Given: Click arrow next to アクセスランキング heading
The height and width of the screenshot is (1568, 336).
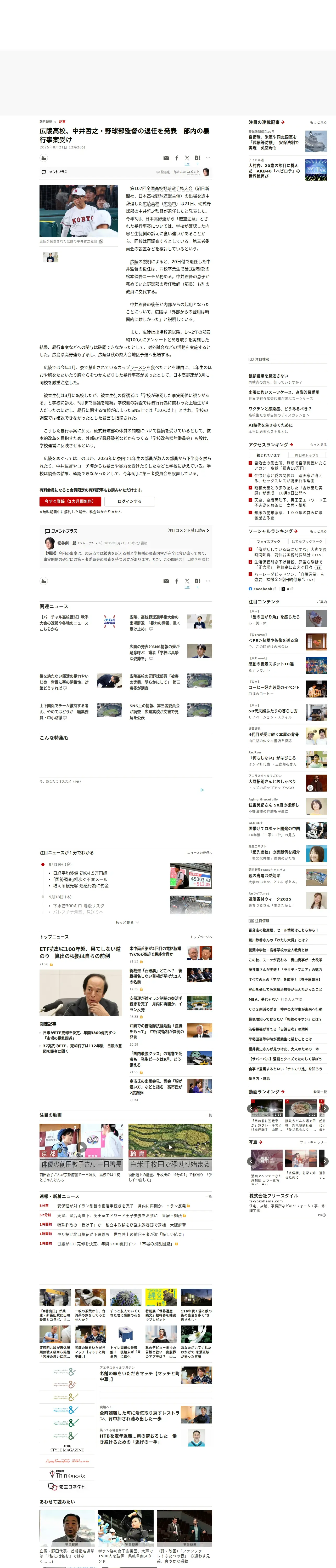Looking at the screenshot, I should tap(292, 445).
